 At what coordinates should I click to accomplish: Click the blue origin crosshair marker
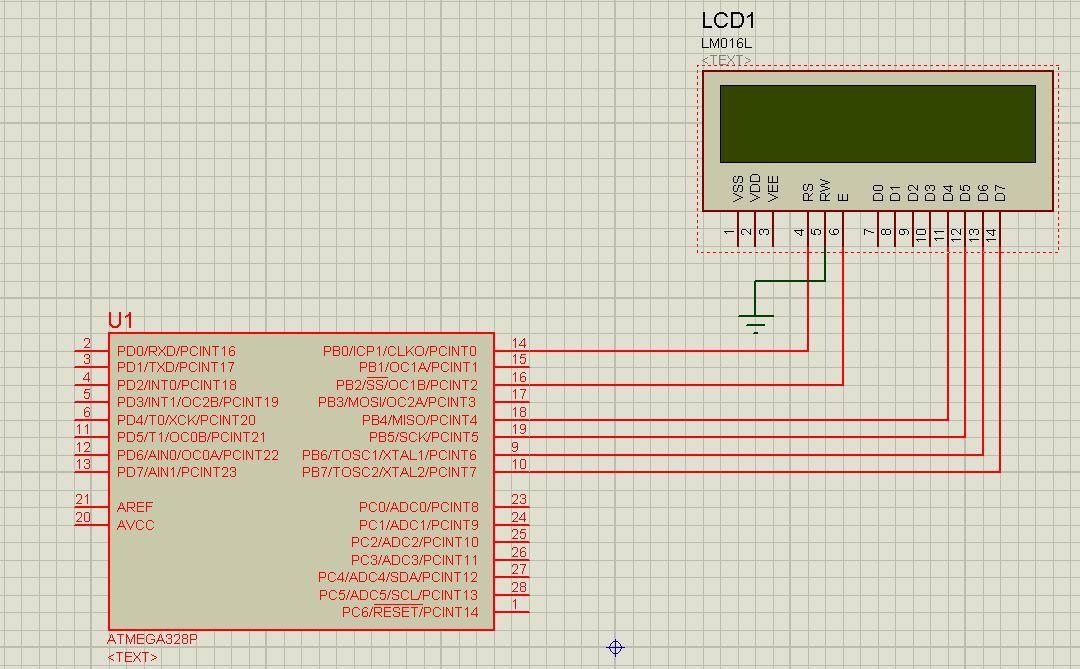[x=615, y=648]
